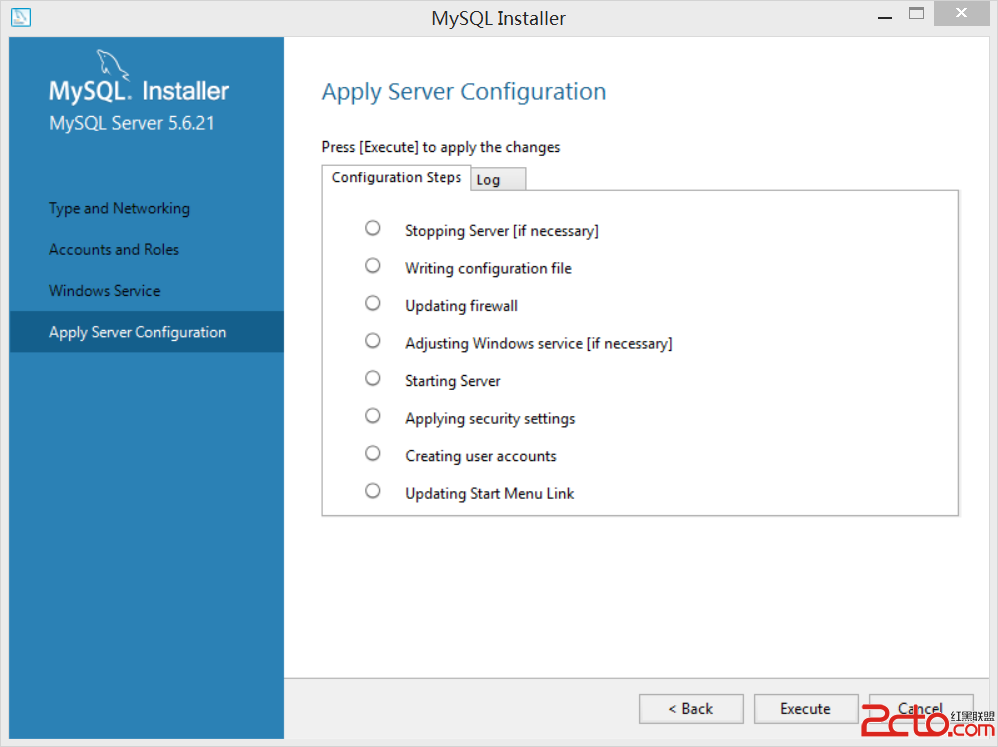Screen dimensions: 998x747
Task: Close the MySQL Installer window
Action: pos(961,13)
